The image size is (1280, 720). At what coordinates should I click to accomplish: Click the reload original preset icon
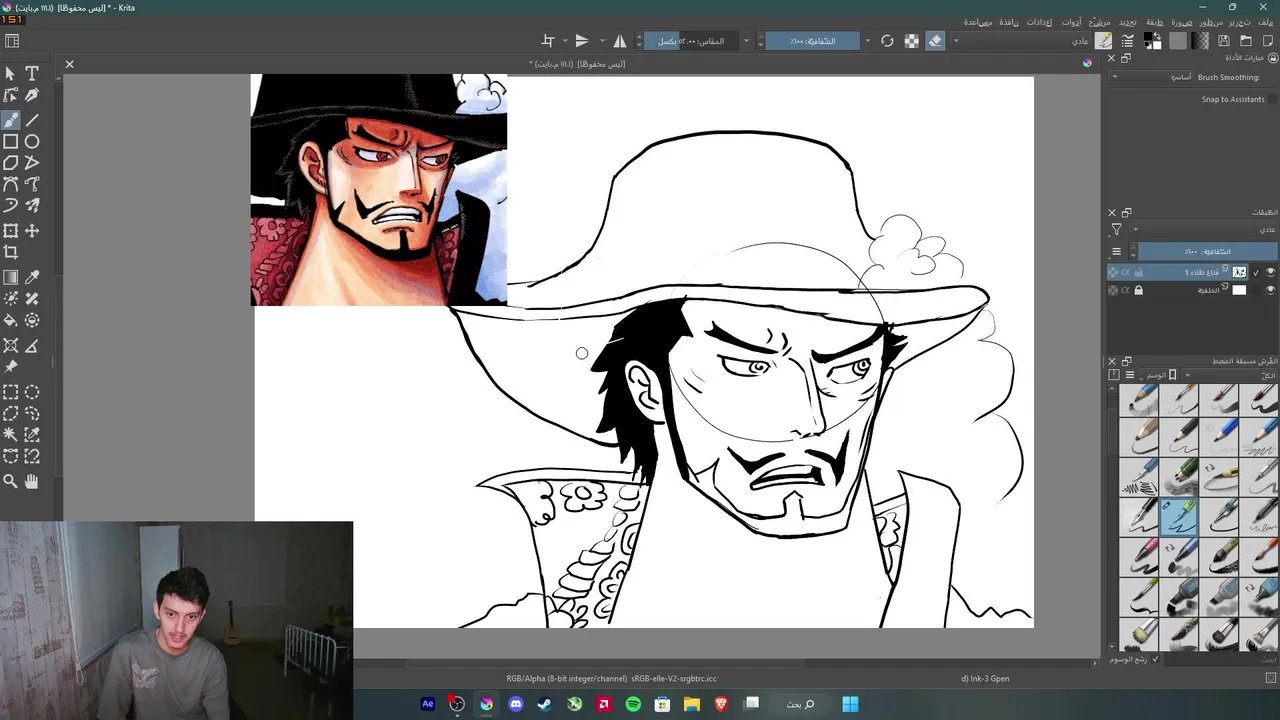(x=887, y=41)
